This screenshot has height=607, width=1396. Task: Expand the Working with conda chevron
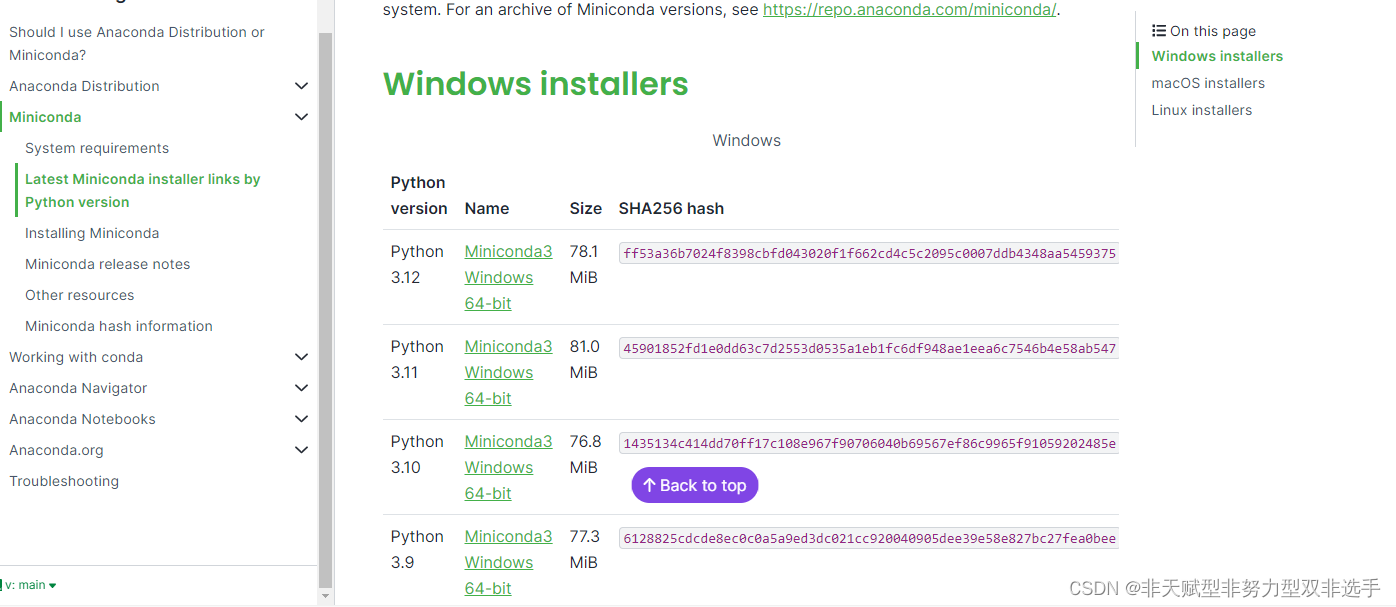[x=301, y=357]
